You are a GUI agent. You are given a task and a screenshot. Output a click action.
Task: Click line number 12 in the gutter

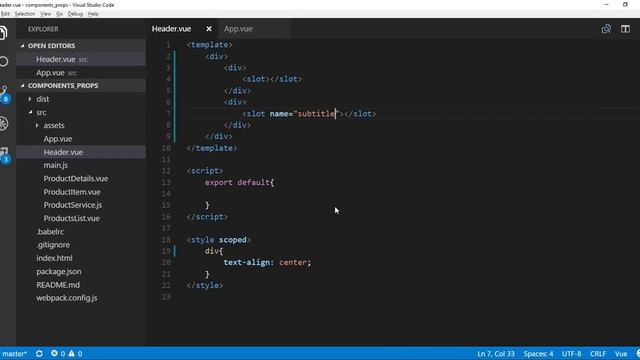166,171
